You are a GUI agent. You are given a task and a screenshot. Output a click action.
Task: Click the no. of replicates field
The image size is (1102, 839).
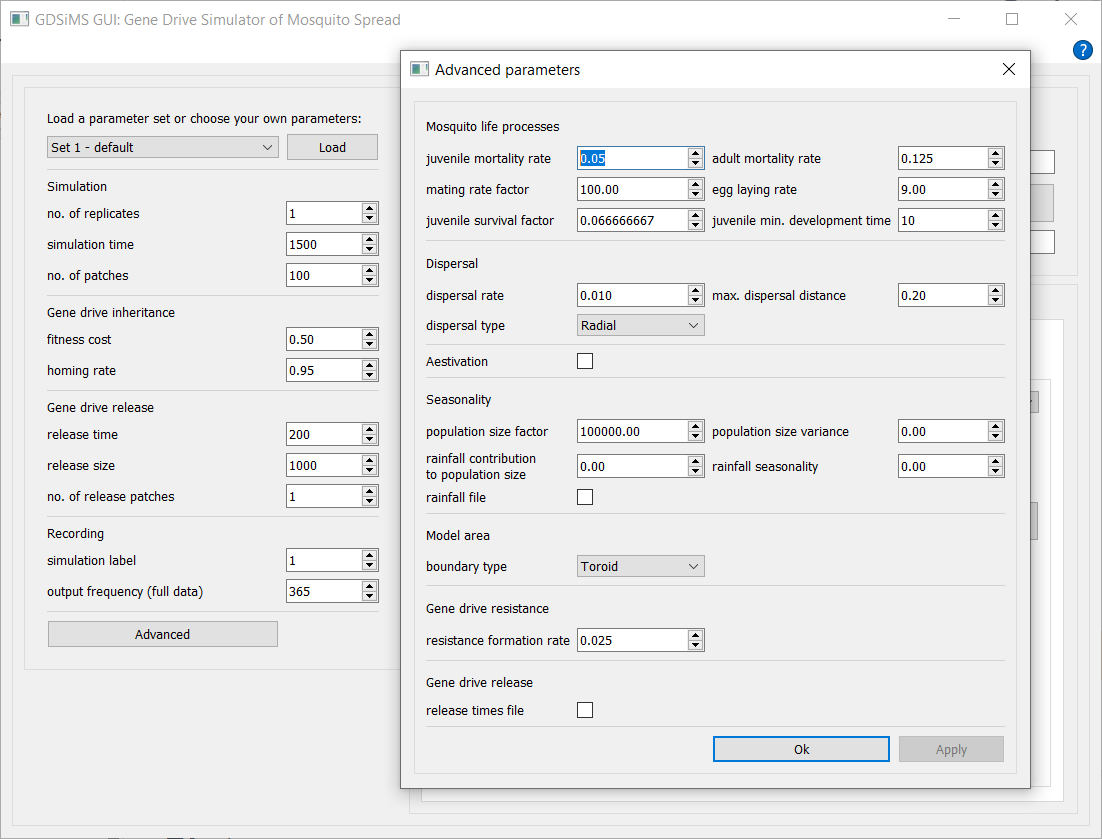(324, 214)
